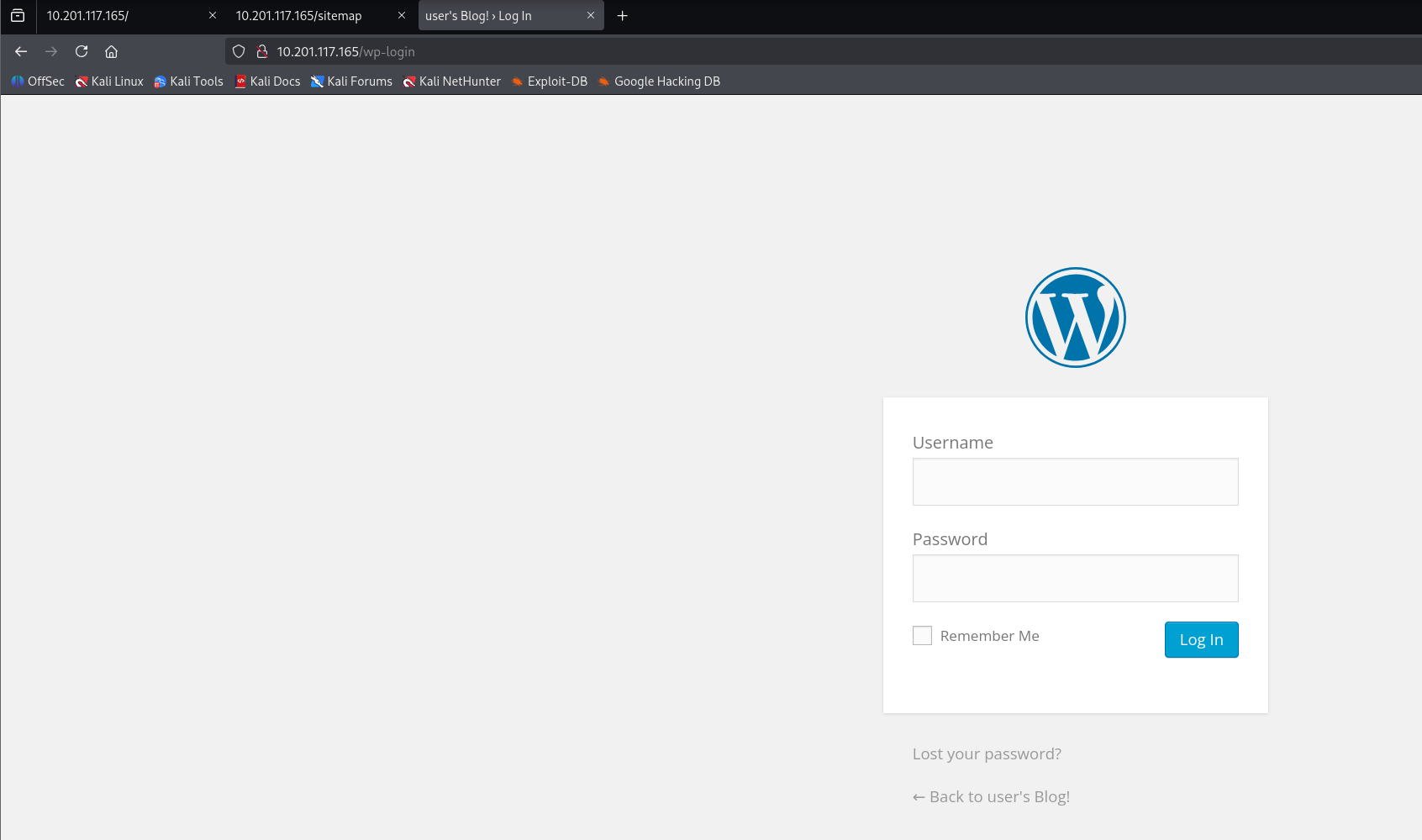The height and width of the screenshot is (840, 1422).
Task: Close the 10.201.117.165/ tab
Action: pyautogui.click(x=213, y=15)
